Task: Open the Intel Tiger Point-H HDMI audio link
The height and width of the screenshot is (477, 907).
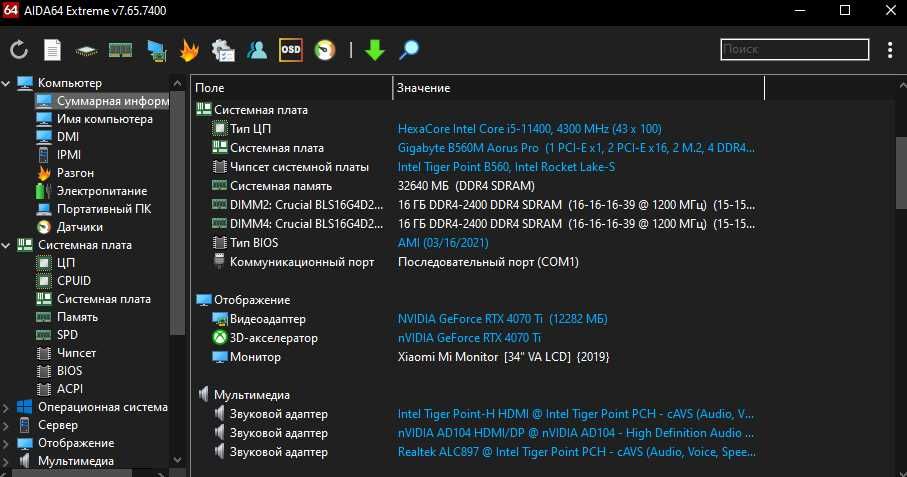Action: [576, 414]
